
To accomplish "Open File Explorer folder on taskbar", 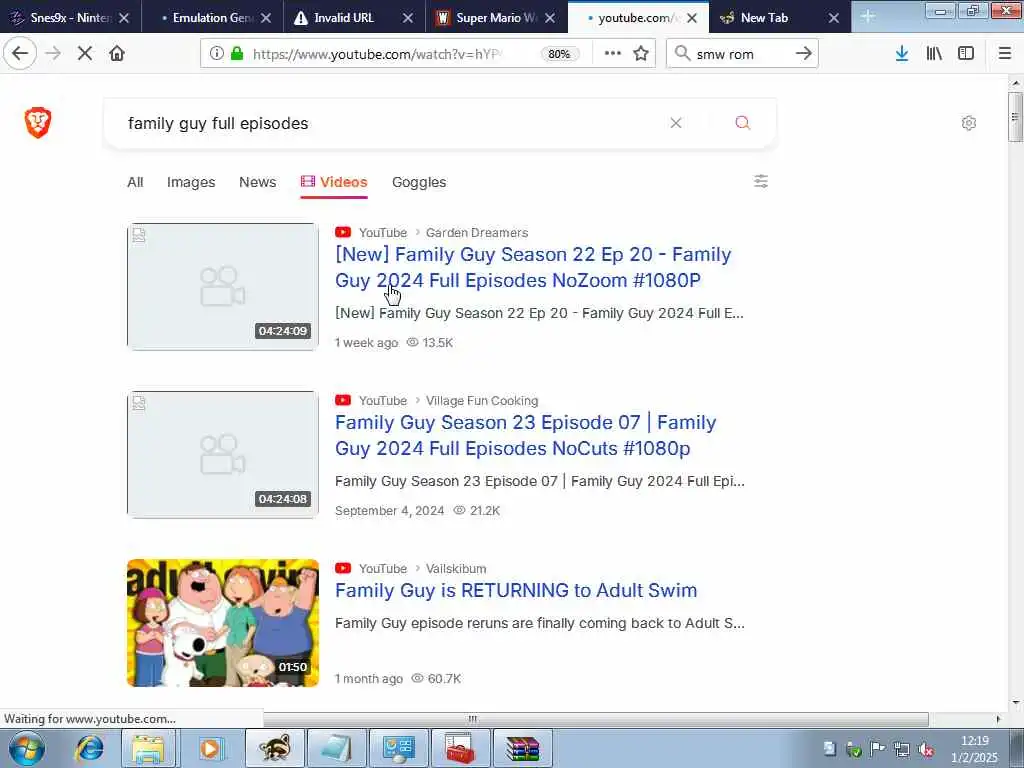I will tap(148, 748).
